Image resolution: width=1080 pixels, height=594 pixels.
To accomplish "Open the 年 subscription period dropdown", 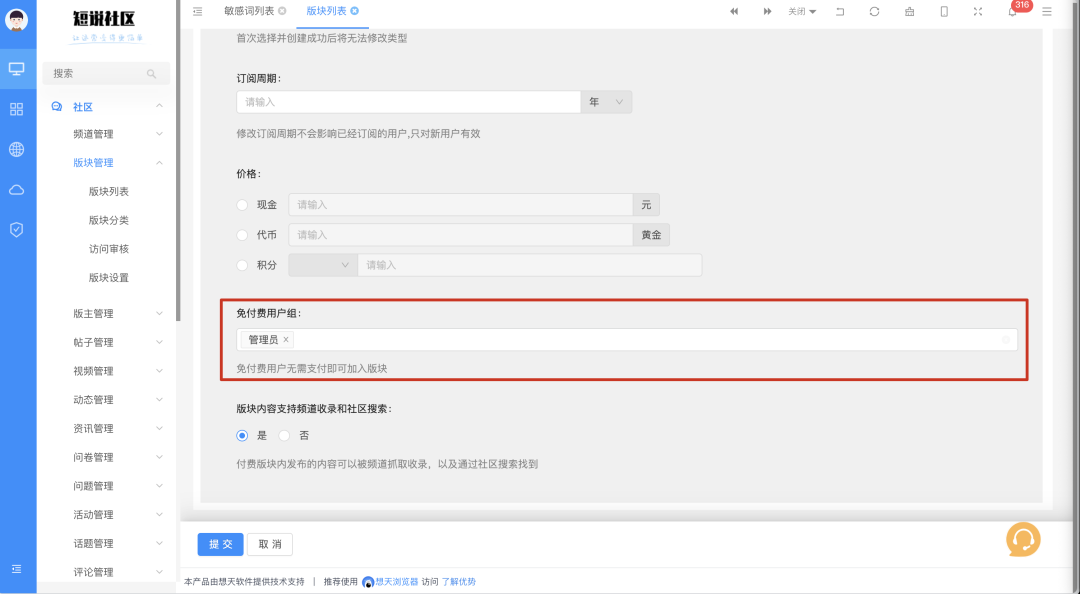I will coord(605,102).
